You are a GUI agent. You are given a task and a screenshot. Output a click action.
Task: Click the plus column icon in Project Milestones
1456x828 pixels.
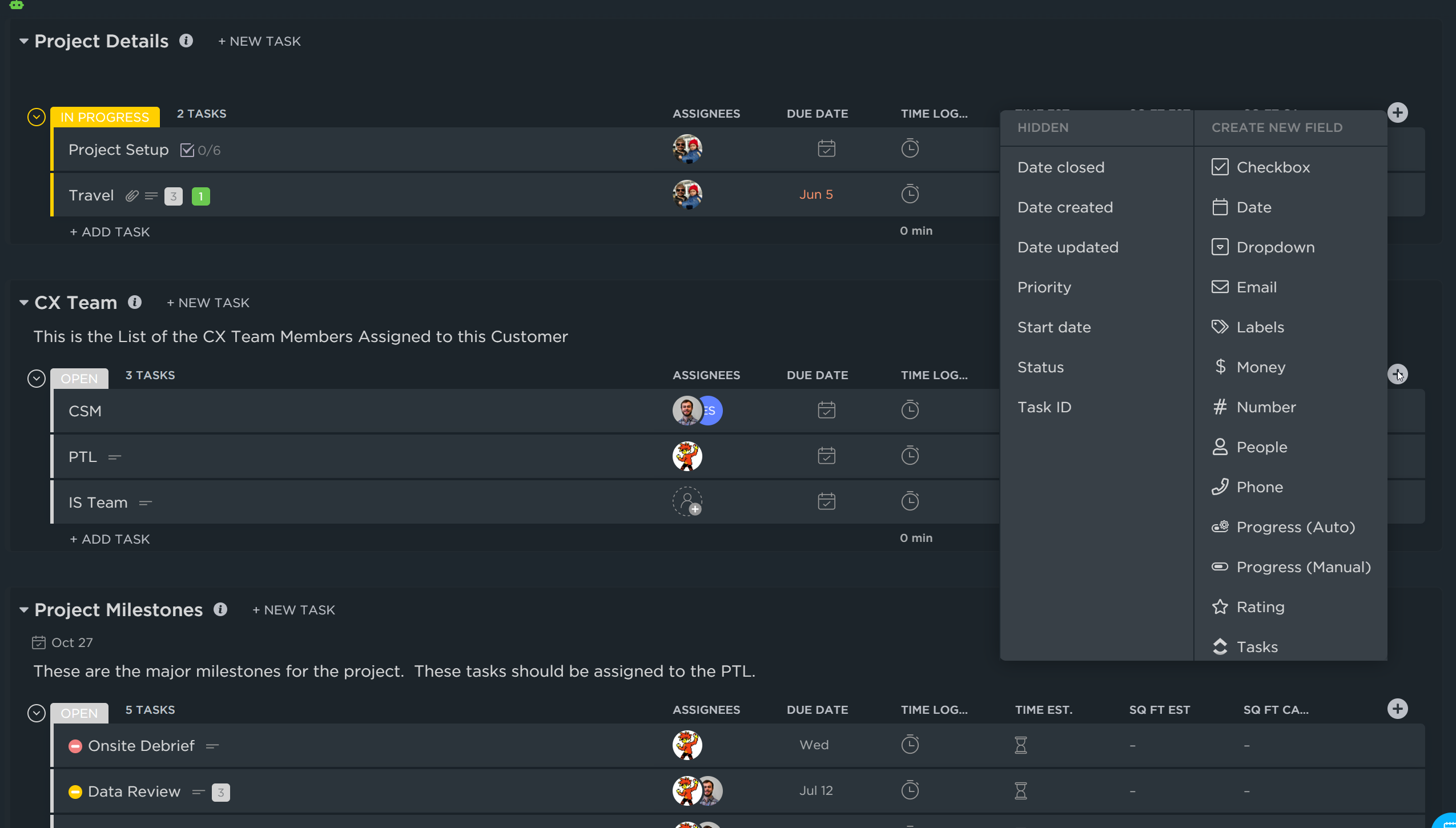click(x=1397, y=709)
